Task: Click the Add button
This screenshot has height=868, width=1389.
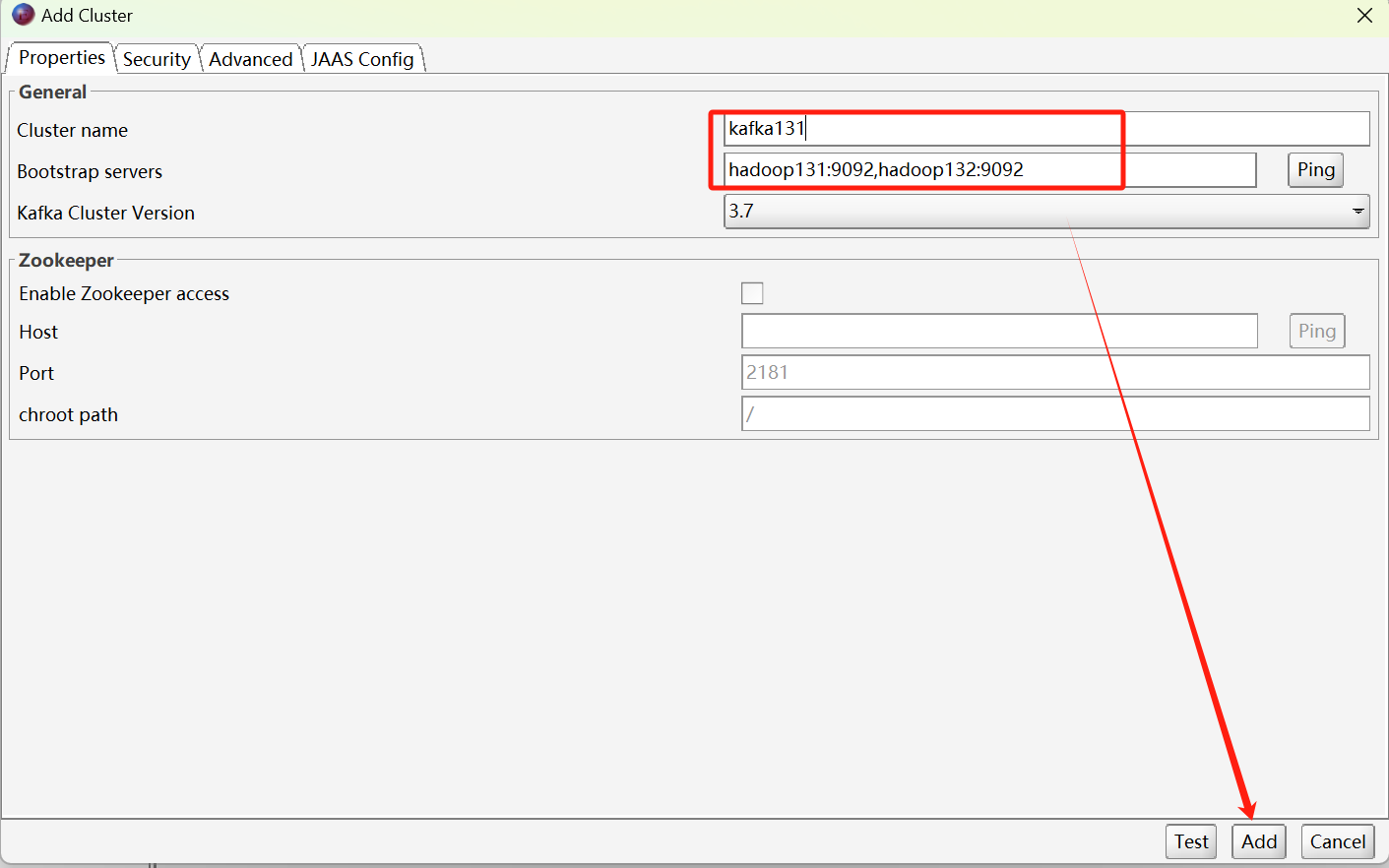Action: (x=1258, y=841)
